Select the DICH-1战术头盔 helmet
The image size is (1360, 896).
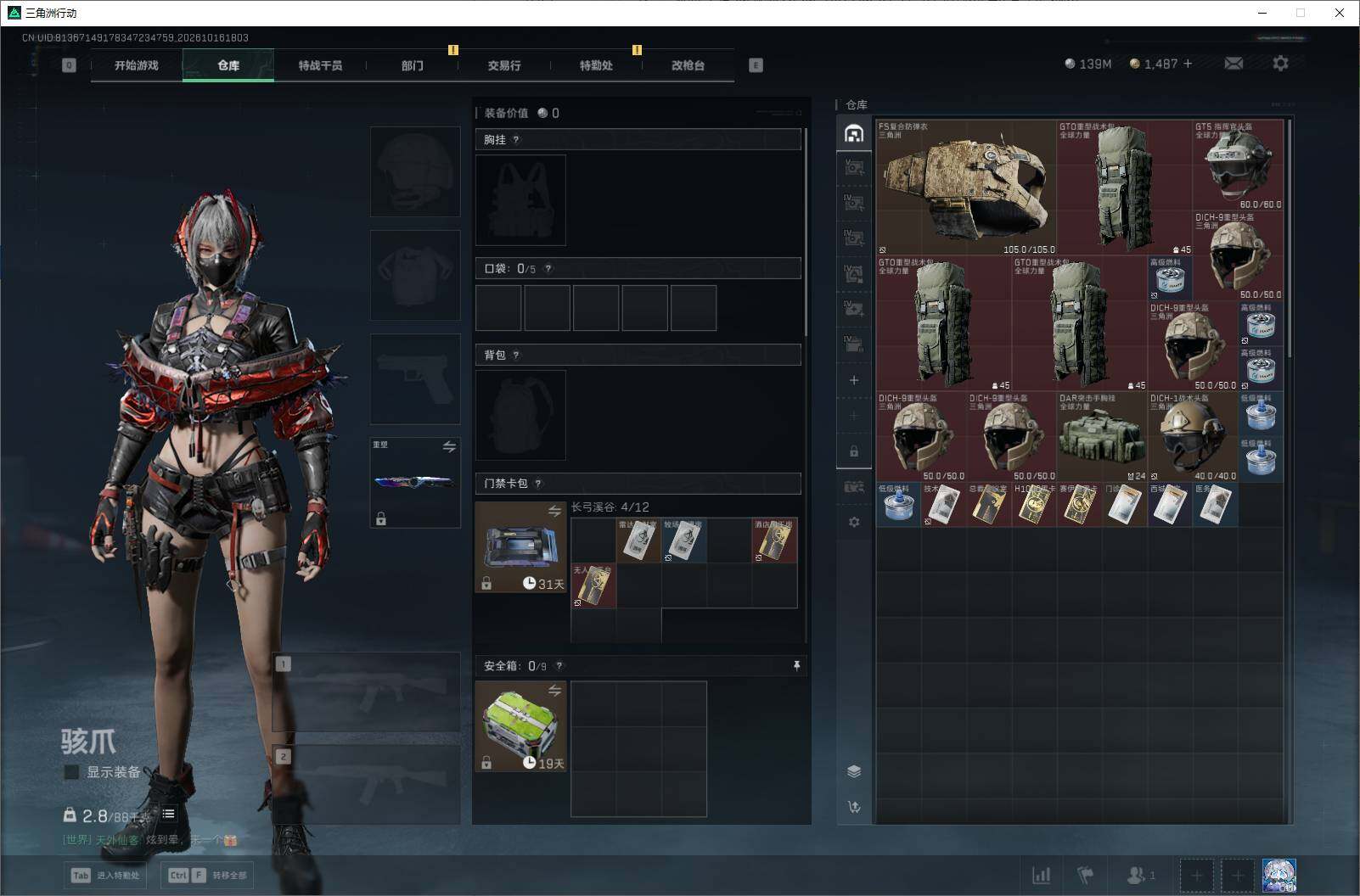pyautogui.click(x=1192, y=436)
